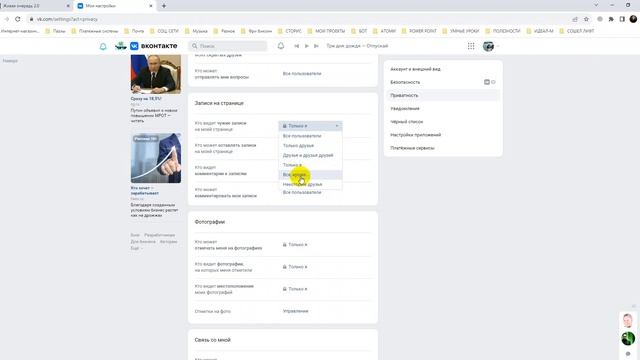Click the teal bell icon left of the logo
This screenshot has height=360, width=640.
[x=103, y=47]
